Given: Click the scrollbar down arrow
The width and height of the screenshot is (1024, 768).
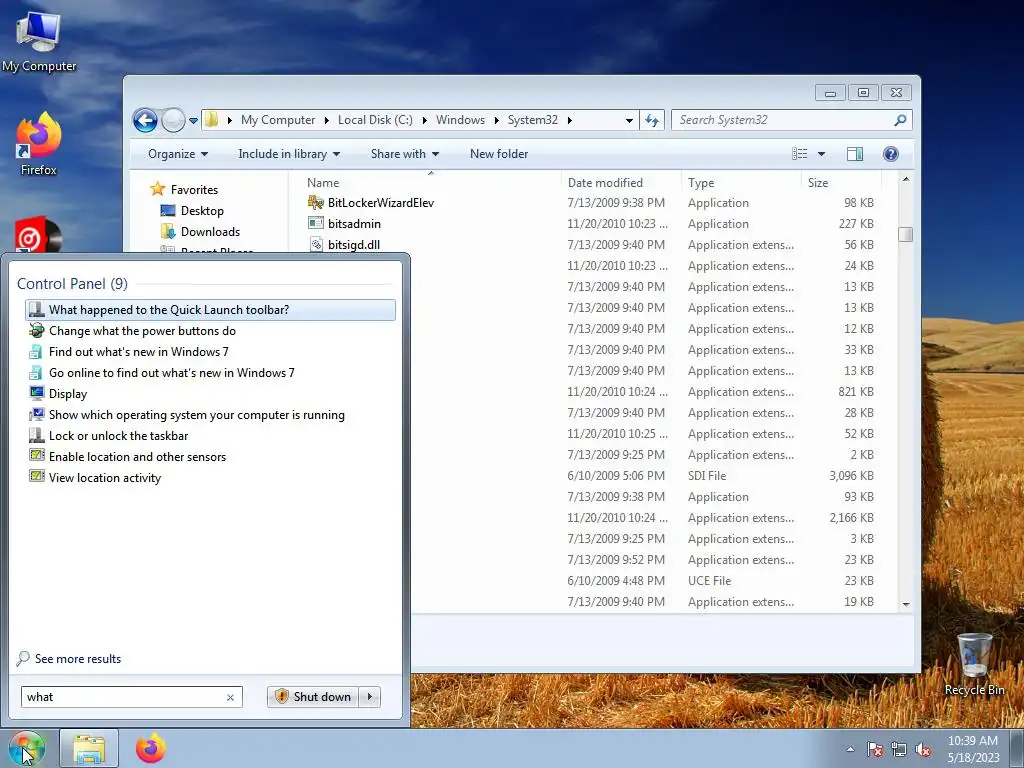Looking at the screenshot, I should coord(906,604).
